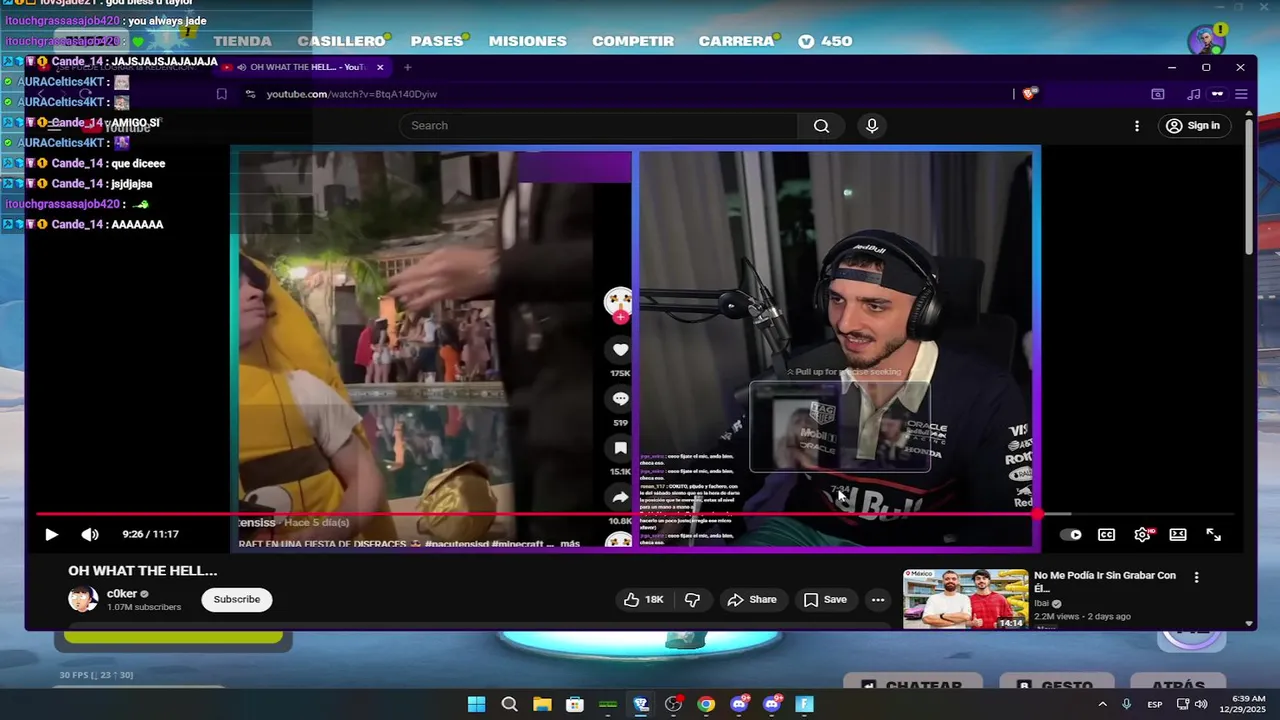Close the 'OH WHAT THE HELL' tab
This screenshot has height=720, width=1280.
(380, 67)
